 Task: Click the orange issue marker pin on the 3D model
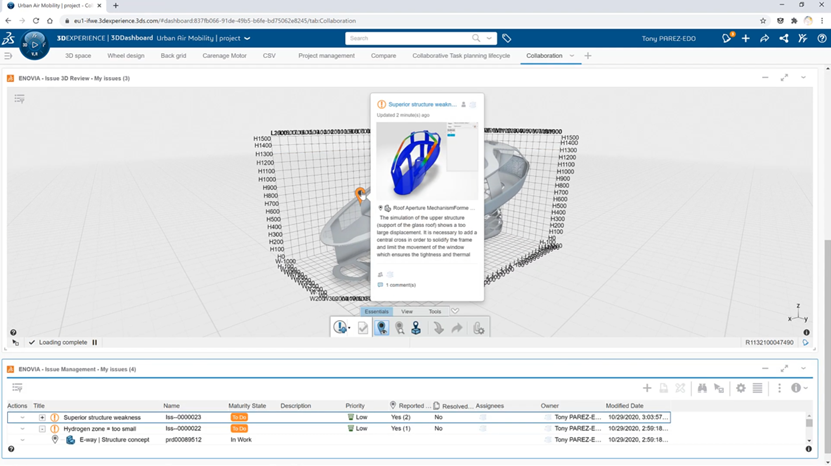click(x=360, y=194)
